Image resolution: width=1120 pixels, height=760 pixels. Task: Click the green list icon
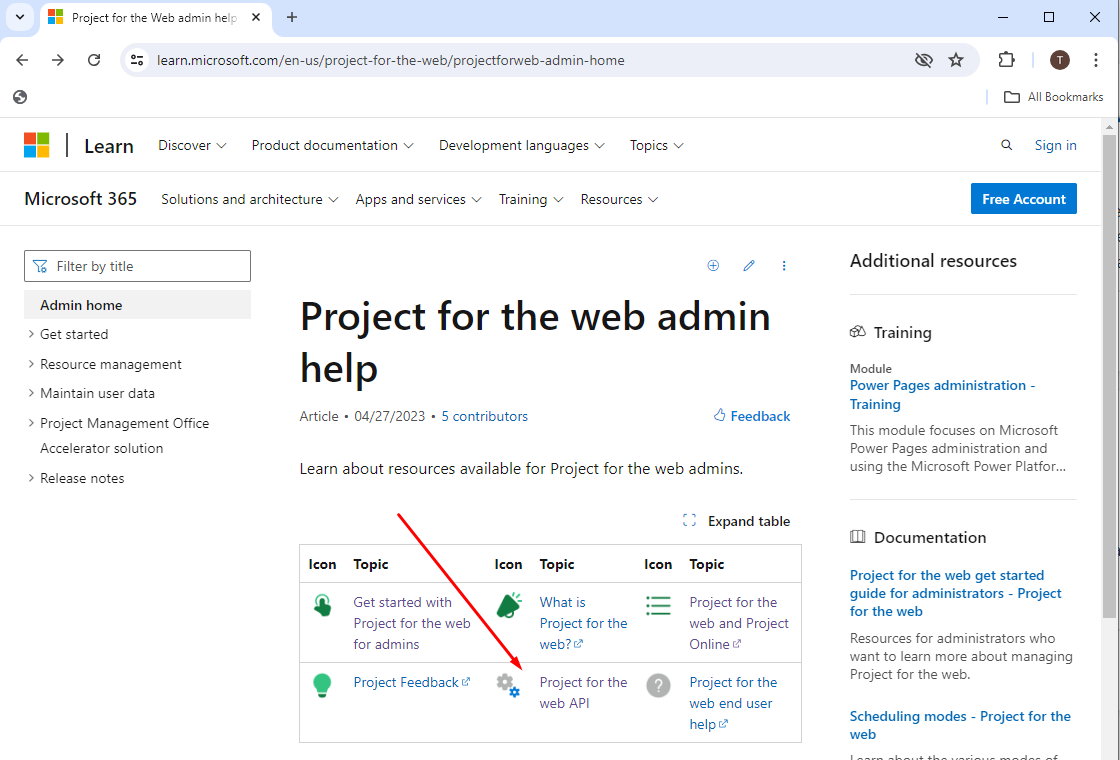658,606
